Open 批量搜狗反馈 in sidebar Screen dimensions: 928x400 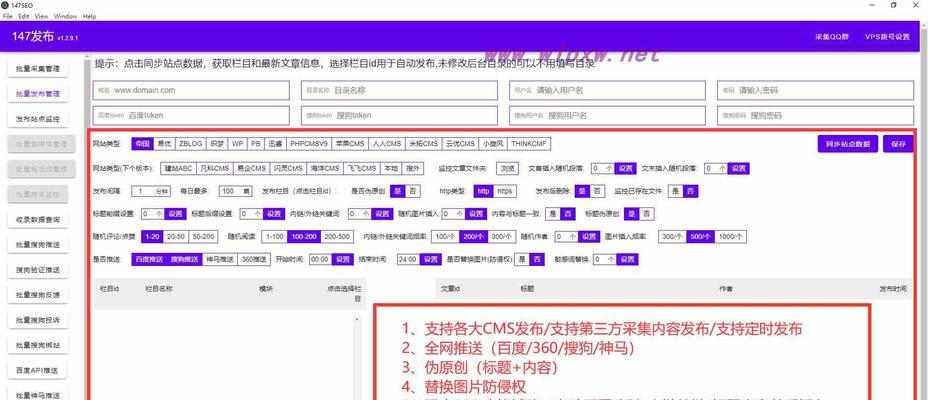pyautogui.click(x=38, y=295)
